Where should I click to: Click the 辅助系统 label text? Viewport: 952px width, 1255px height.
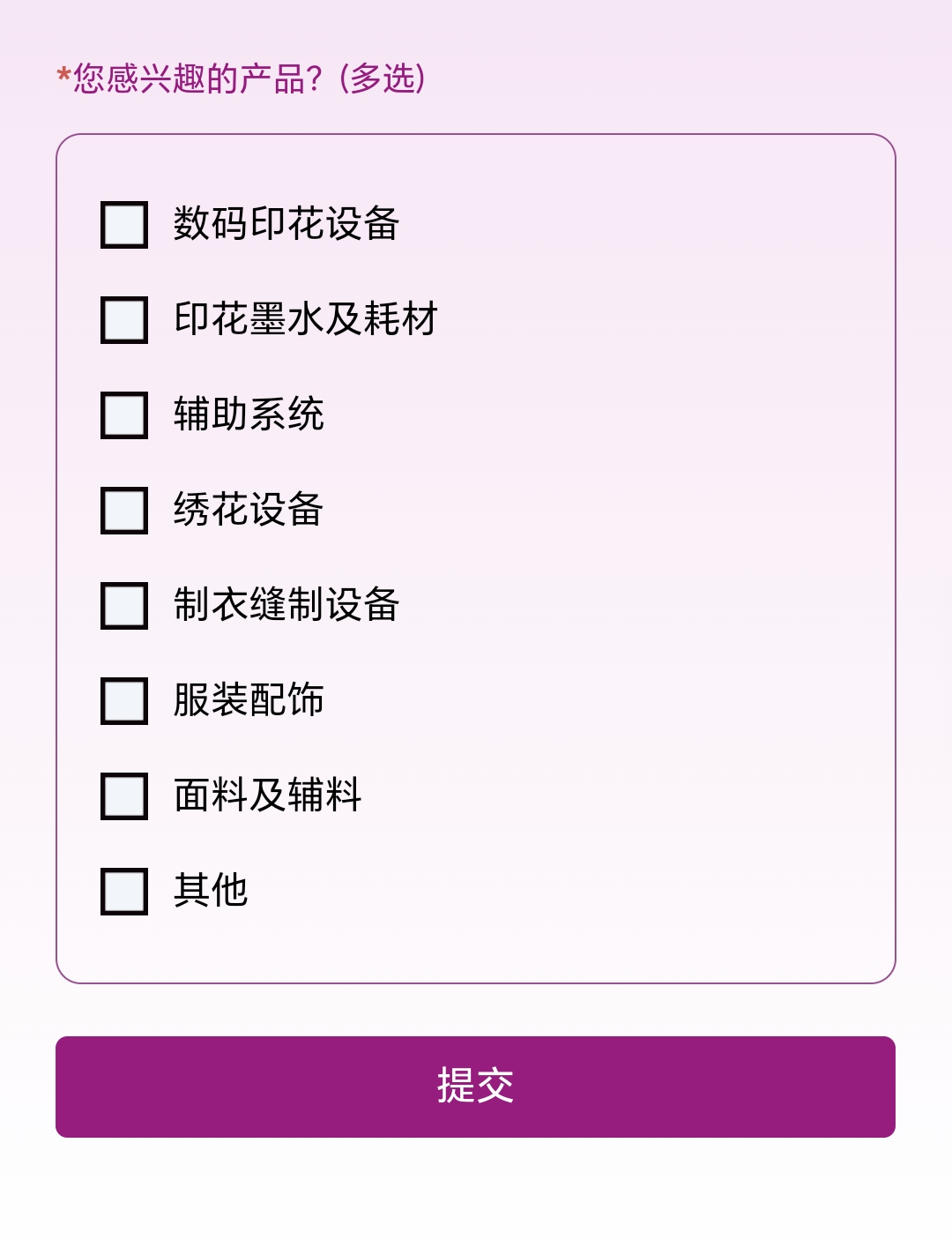coord(249,414)
